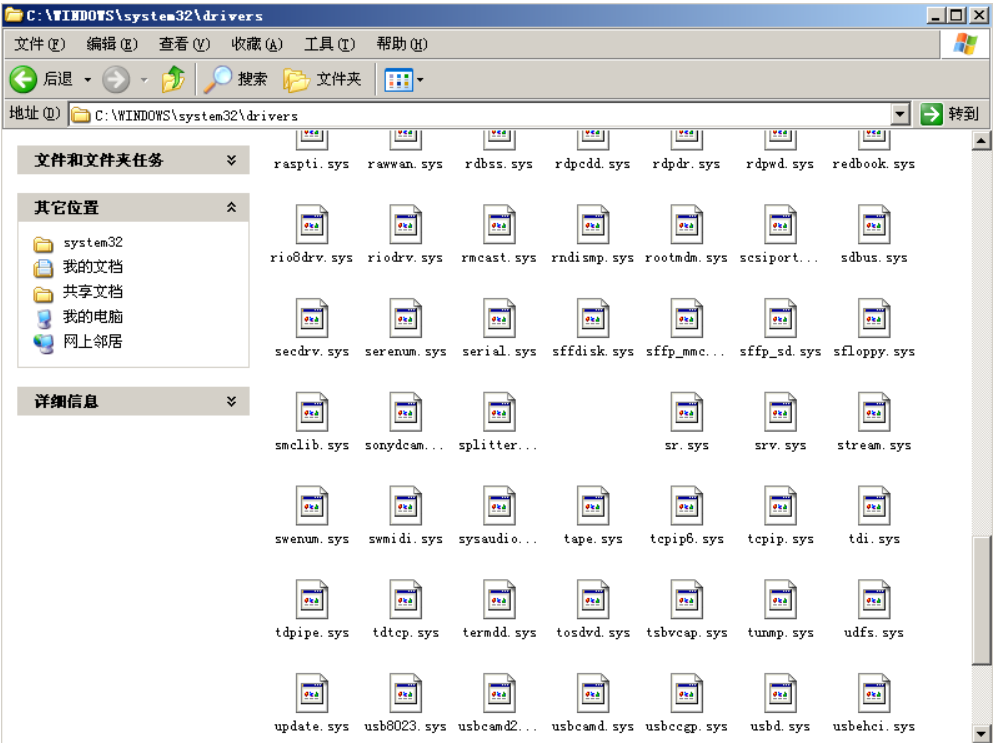Select the sfloppy.sys file icon
This screenshot has height=743, width=993.
tap(874, 319)
